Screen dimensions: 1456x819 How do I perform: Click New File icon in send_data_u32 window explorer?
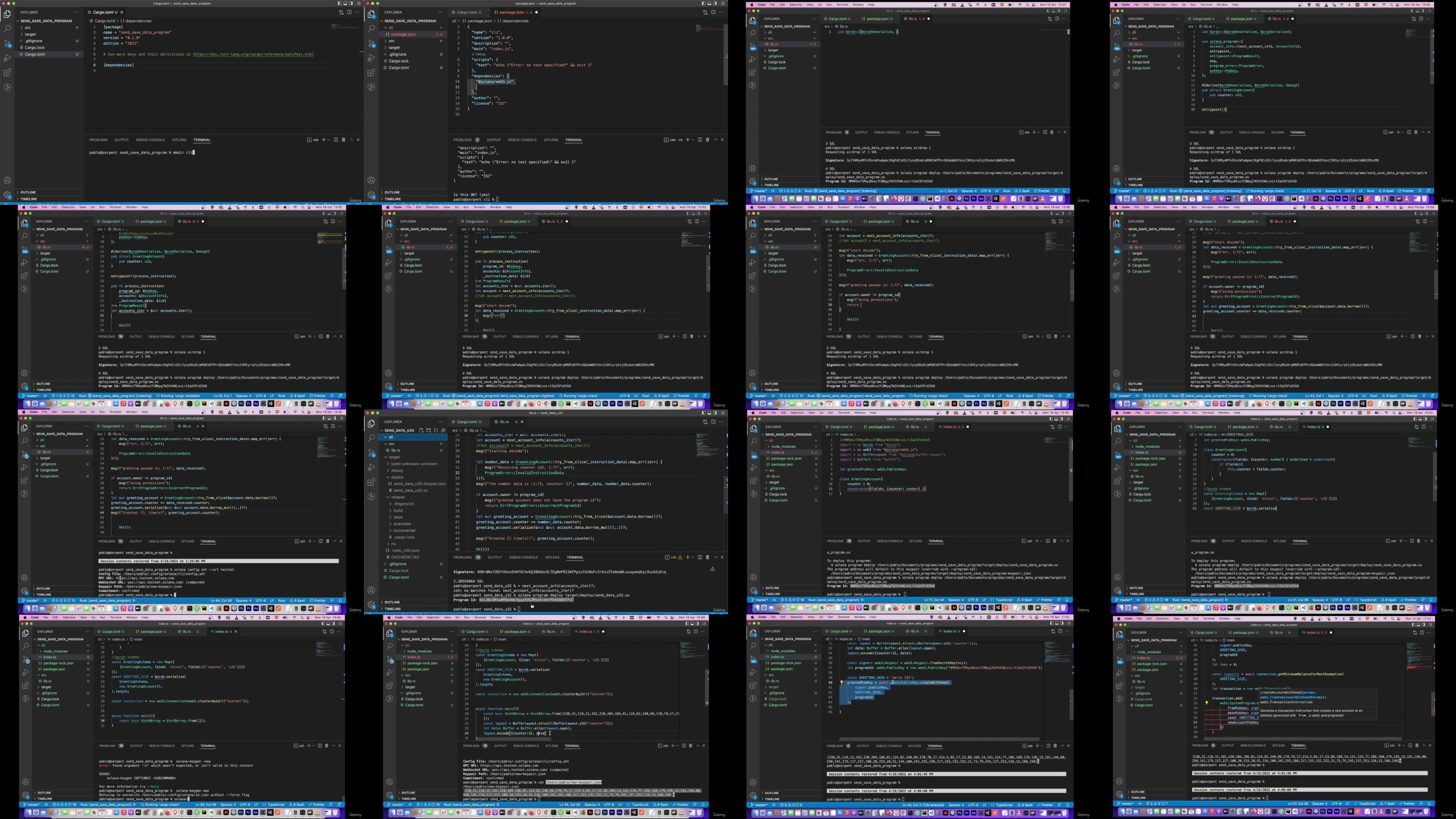[421, 431]
